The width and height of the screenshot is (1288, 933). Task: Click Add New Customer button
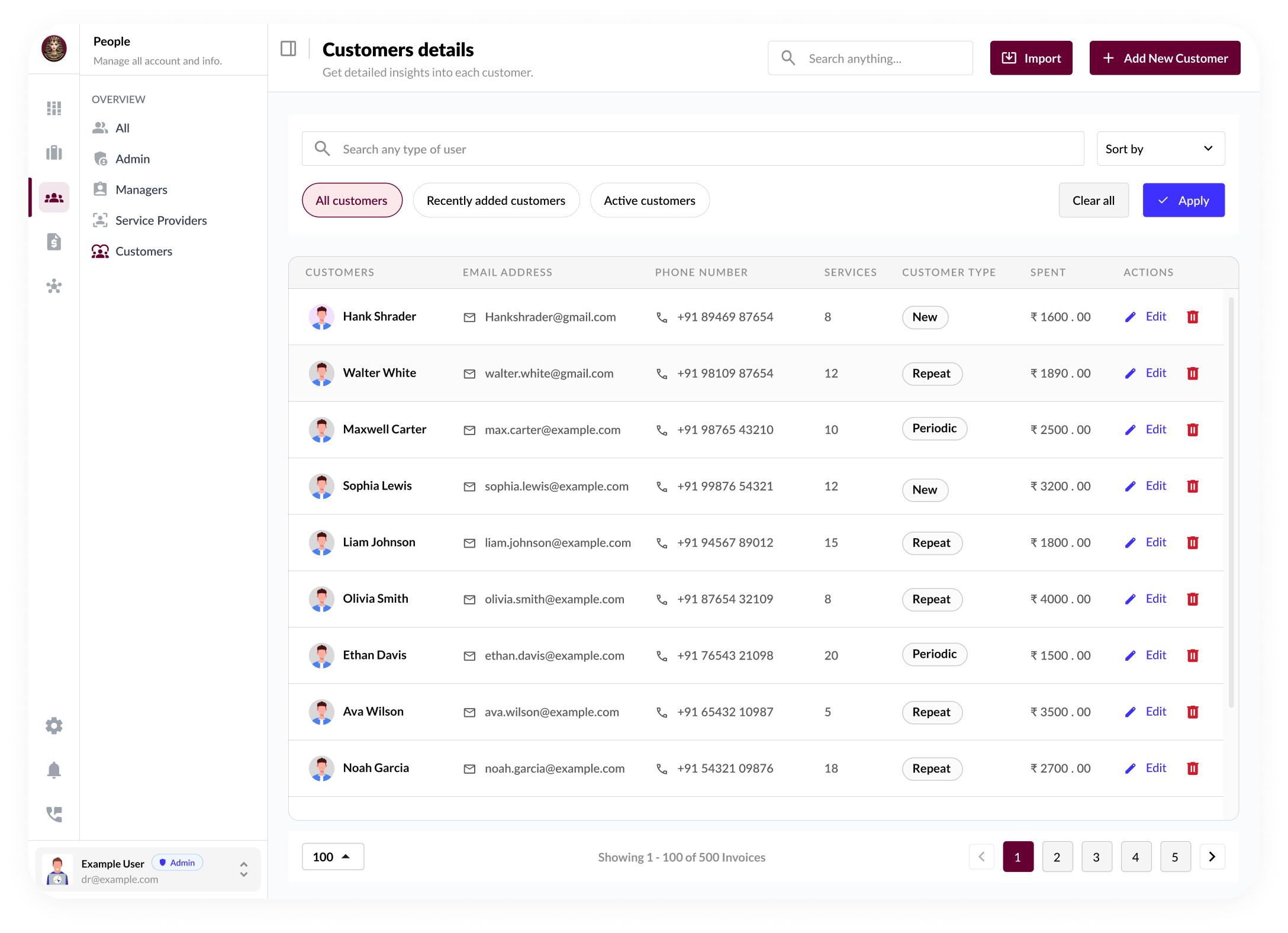1165,58
